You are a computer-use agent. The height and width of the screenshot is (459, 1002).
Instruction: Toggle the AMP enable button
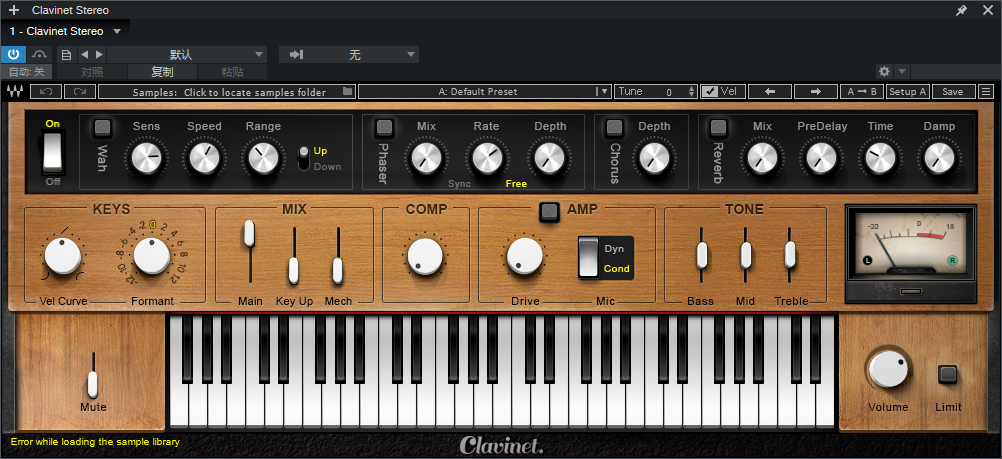click(549, 211)
